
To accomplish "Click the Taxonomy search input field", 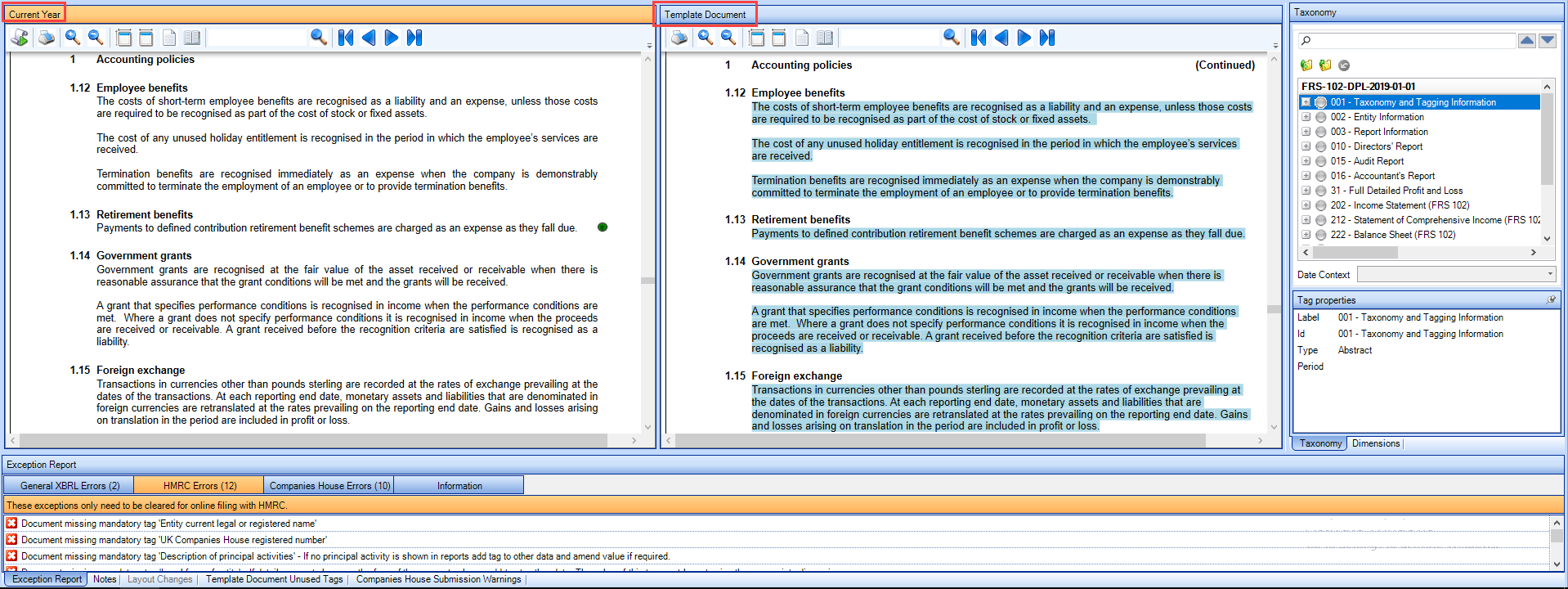I will tap(1406, 41).
